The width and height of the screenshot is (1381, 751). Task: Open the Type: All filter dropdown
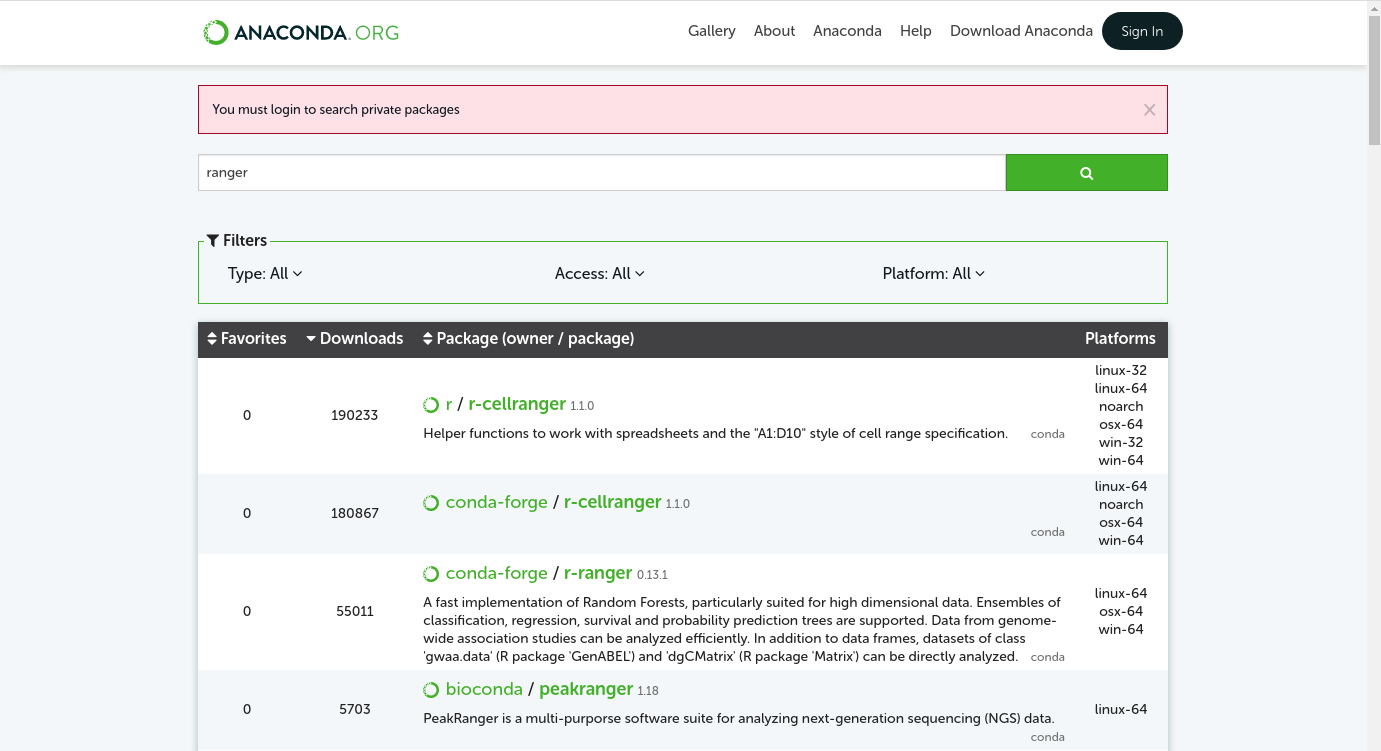pos(265,273)
